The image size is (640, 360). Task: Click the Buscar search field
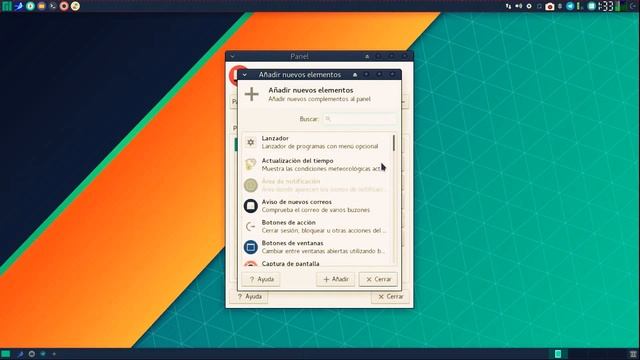coord(359,119)
